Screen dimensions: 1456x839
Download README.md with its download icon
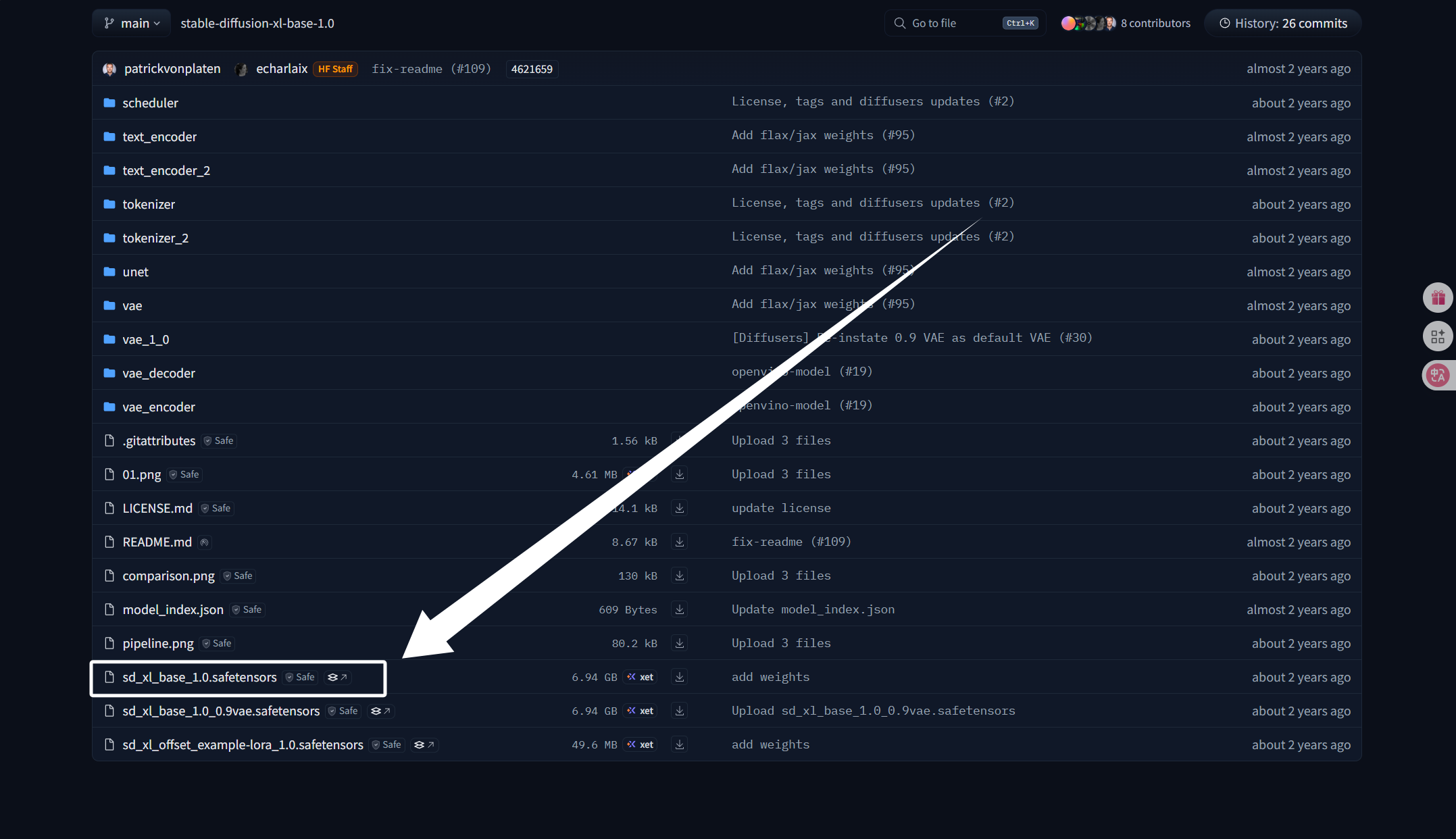[x=680, y=542]
